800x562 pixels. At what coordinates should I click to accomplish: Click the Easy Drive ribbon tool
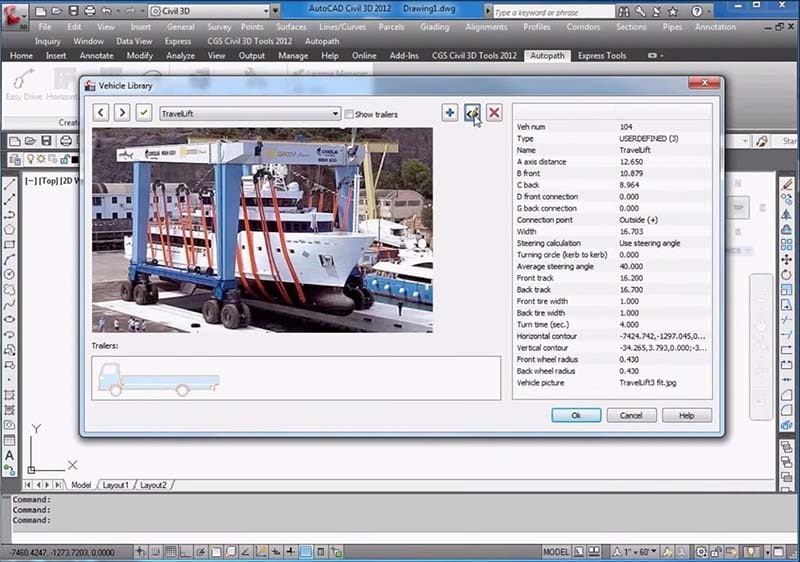pos(23,85)
